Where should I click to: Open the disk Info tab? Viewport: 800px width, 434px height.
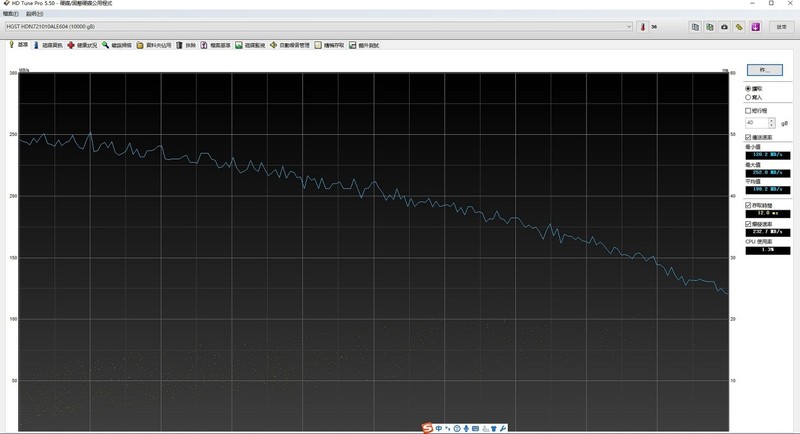(47, 45)
